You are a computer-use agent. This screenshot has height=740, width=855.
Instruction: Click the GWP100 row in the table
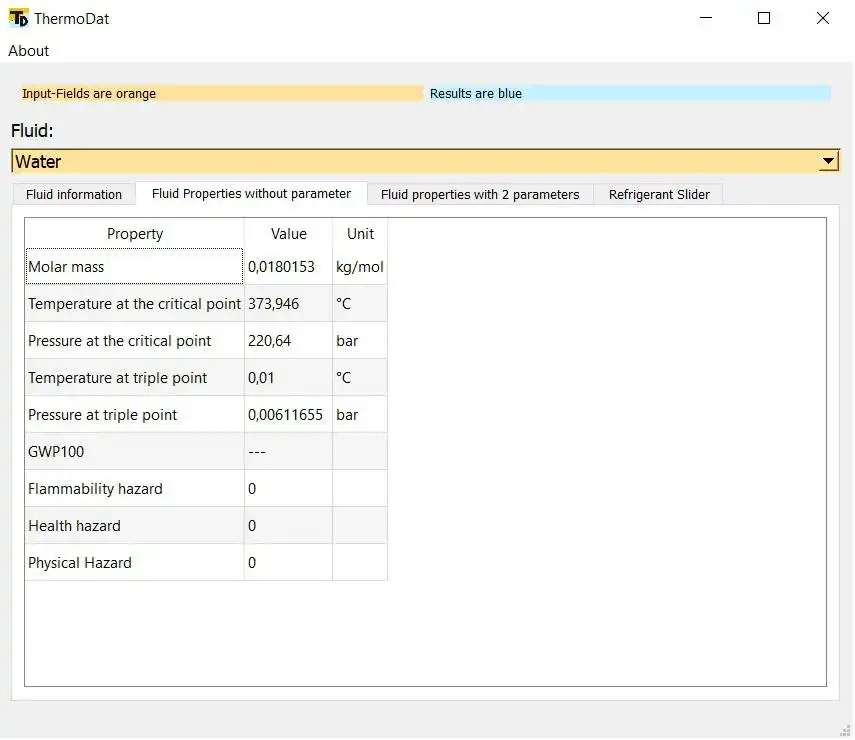[135, 451]
